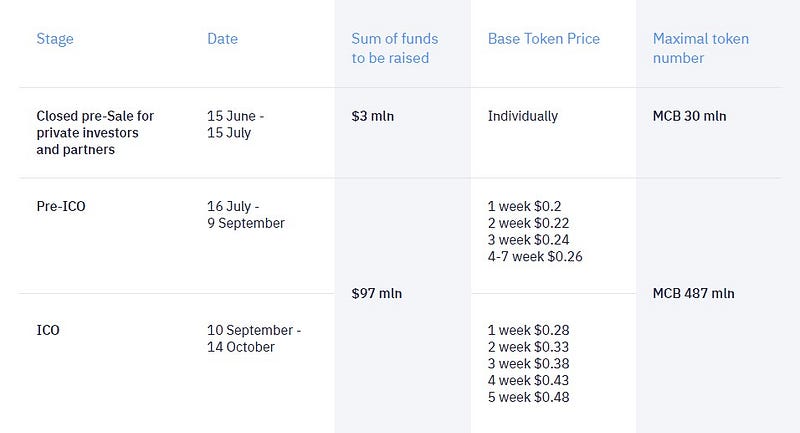Click the $97 mln funds value
Viewport: 800px width, 433px height.
[x=377, y=294]
